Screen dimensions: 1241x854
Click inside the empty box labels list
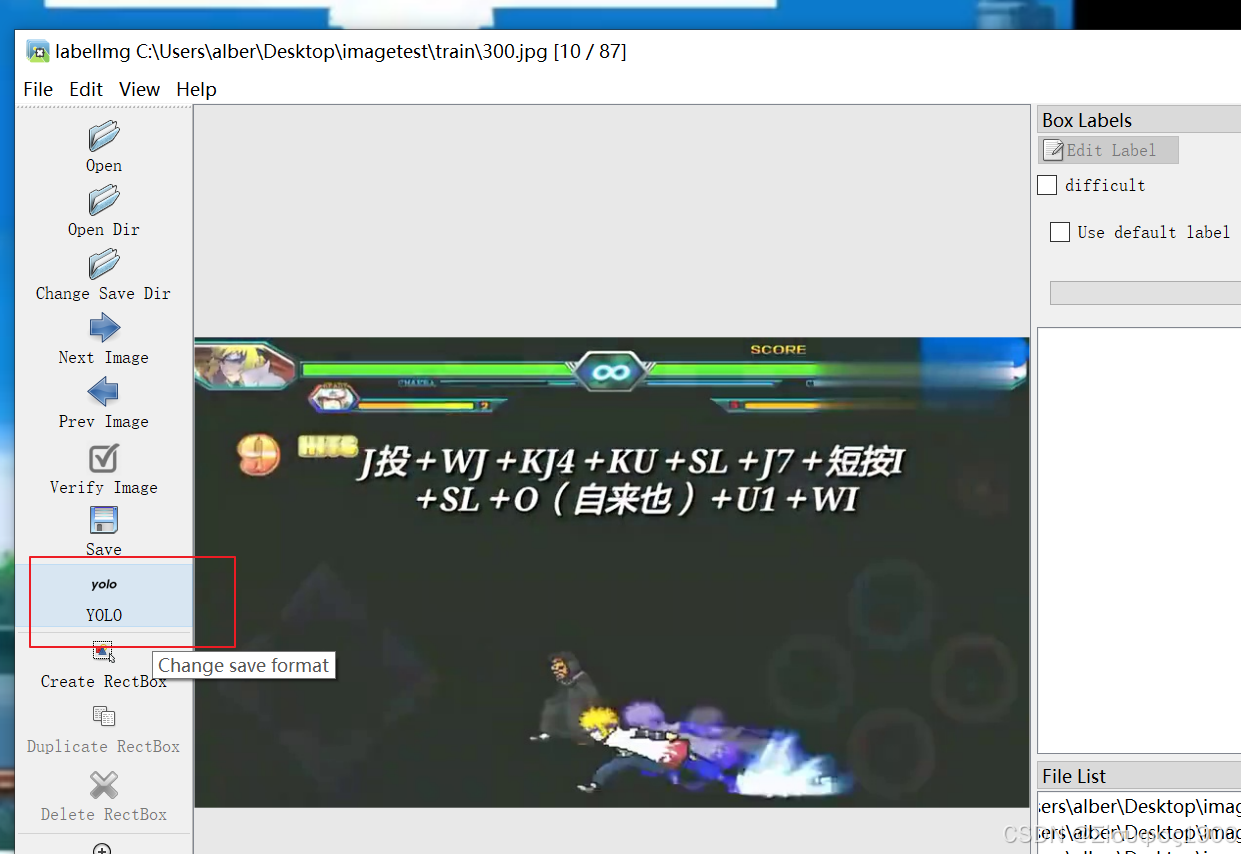[x=1139, y=540]
